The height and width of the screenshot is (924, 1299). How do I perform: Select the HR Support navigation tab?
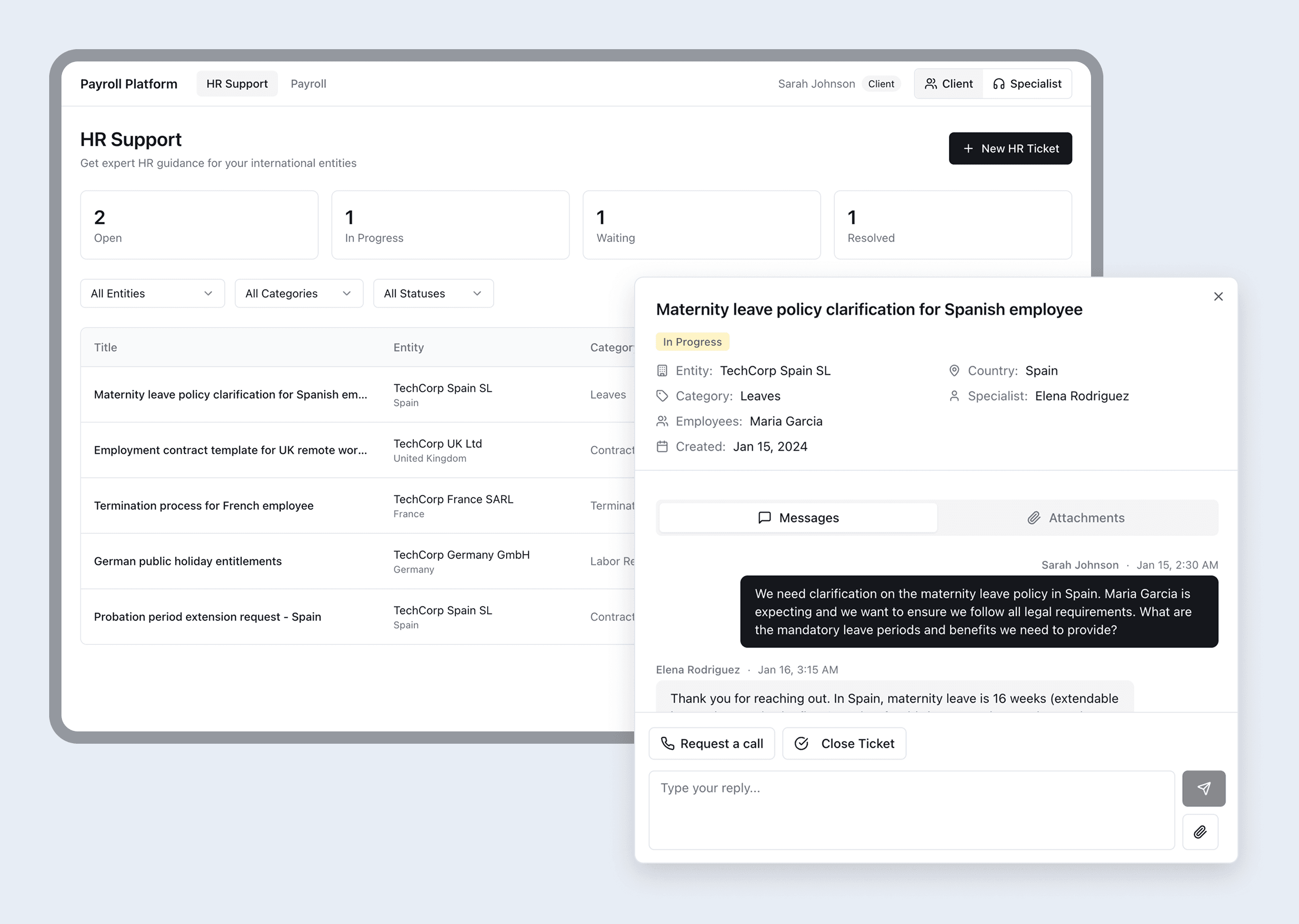[237, 83]
